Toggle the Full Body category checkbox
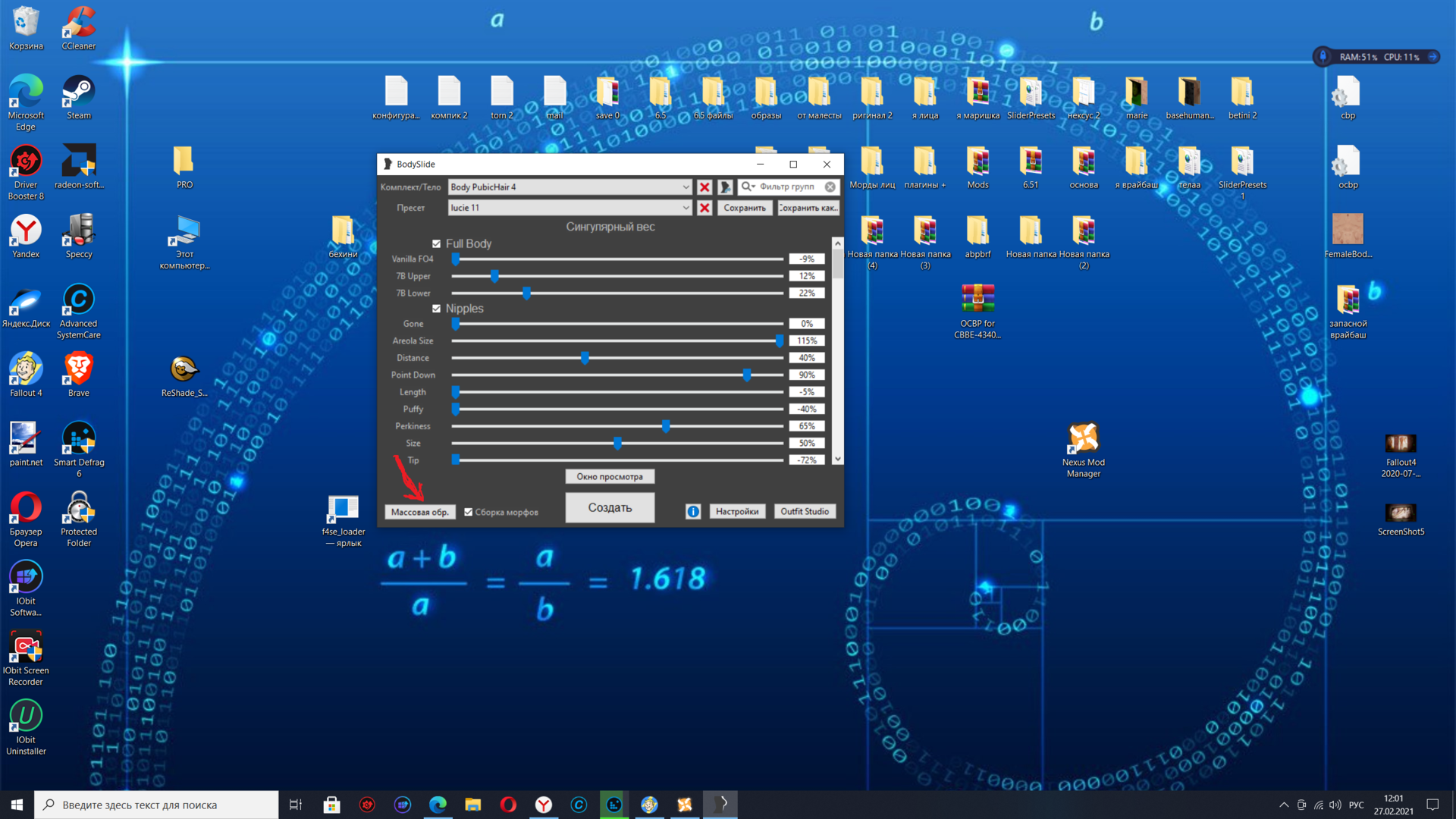Image resolution: width=1456 pixels, height=819 pixels. point(437,244)
